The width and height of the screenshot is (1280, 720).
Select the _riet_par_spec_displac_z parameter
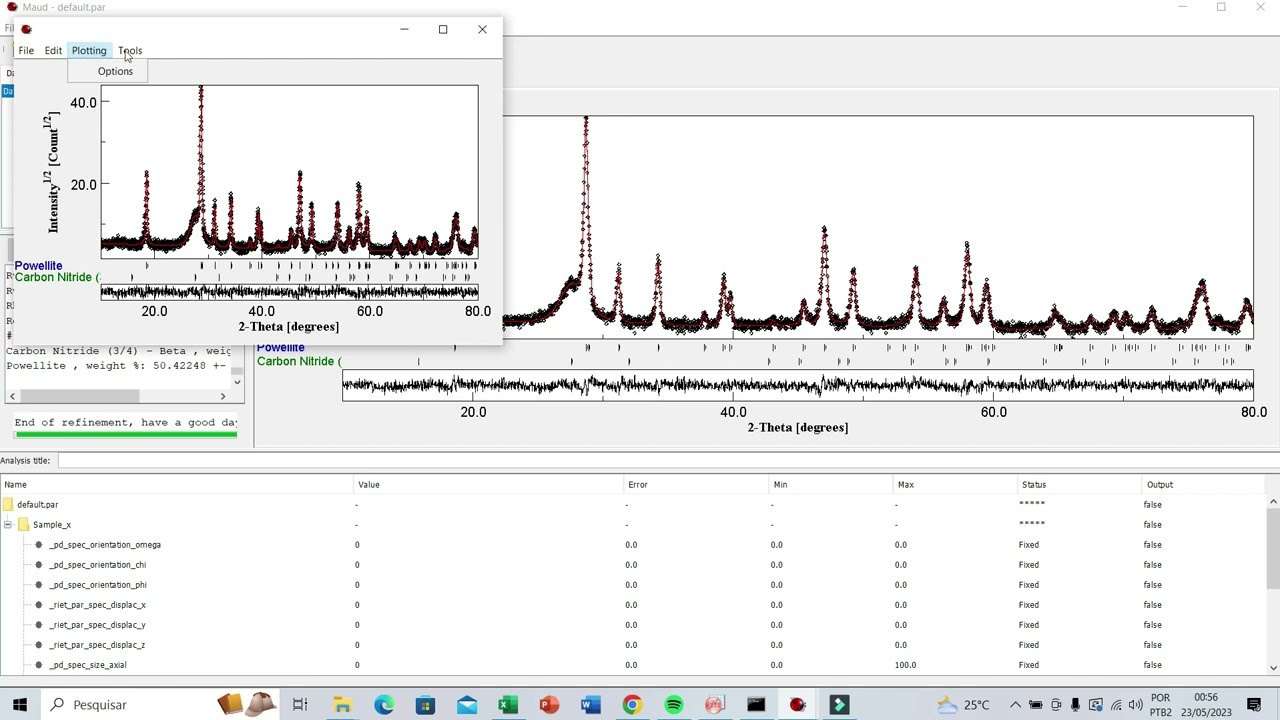point(98,644)
